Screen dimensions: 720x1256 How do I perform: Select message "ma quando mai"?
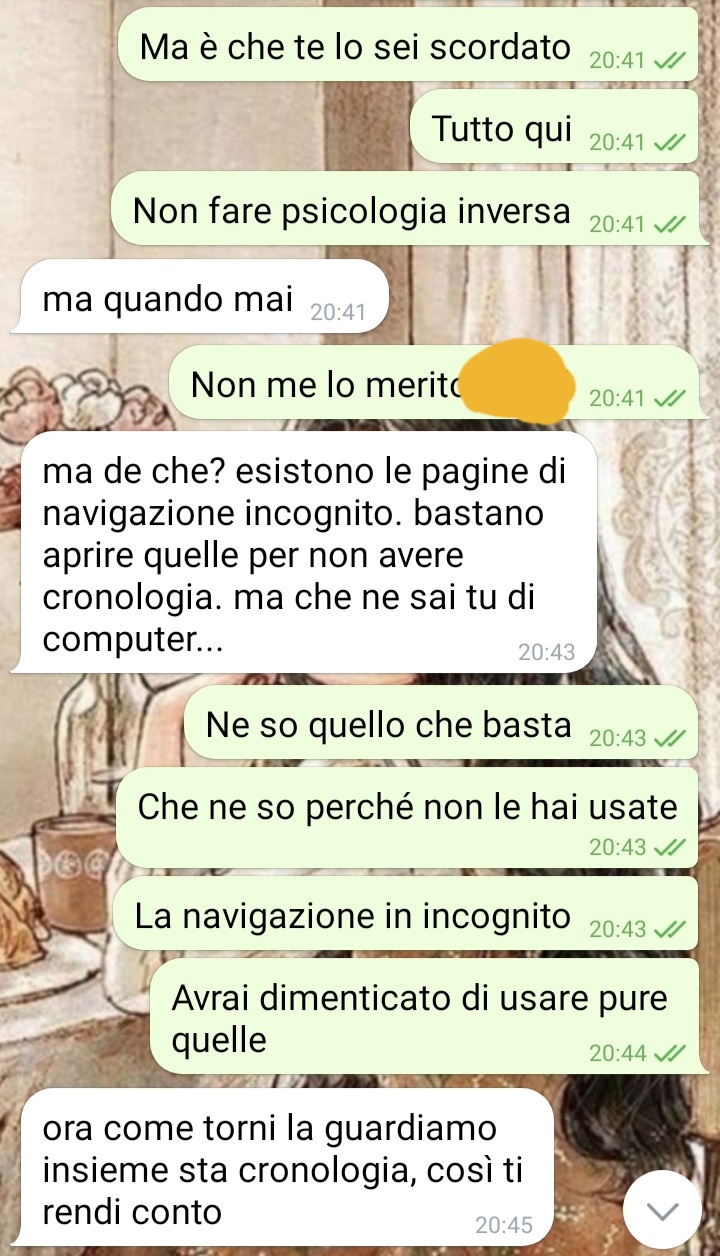tap(198, 297)
